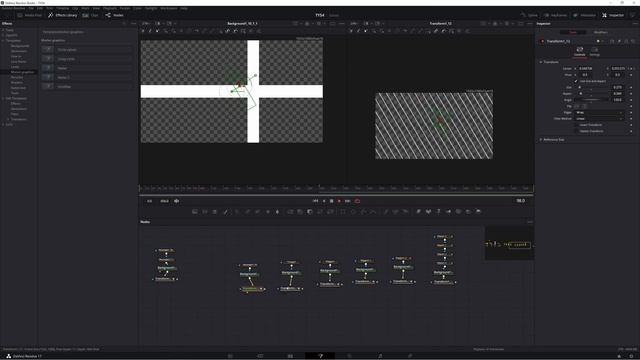Open the Playback menu
The height and width of the screenshot is (360, 640).
[109, 8]
